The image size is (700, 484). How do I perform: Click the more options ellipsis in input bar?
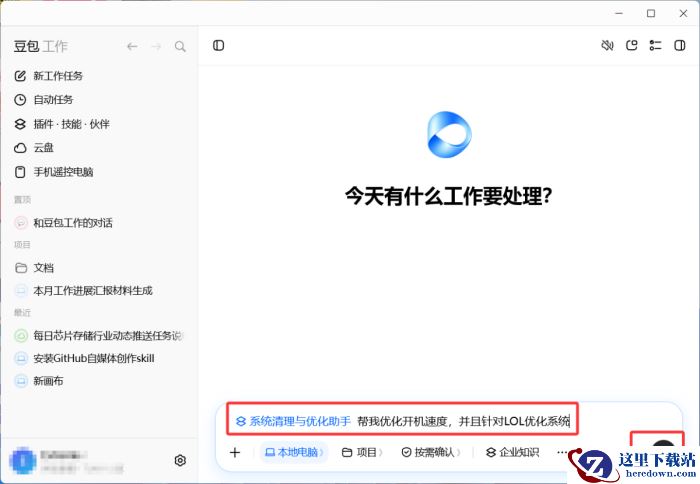click(x=562, y=452)
